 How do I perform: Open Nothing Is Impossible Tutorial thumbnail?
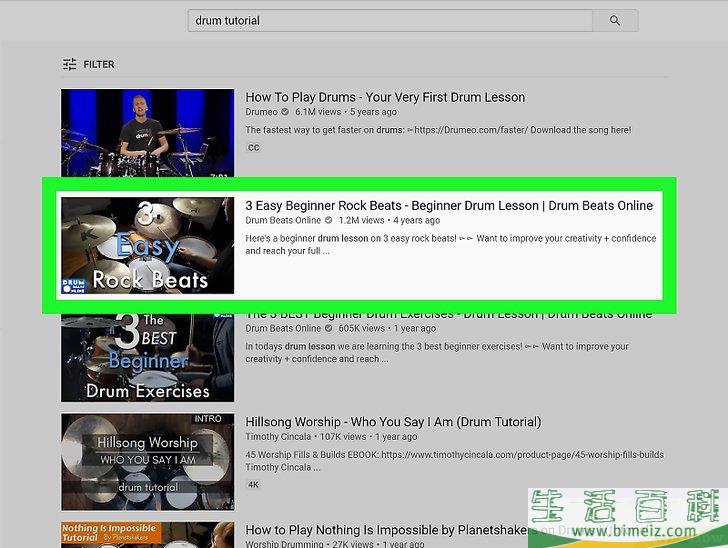point(148,535)
